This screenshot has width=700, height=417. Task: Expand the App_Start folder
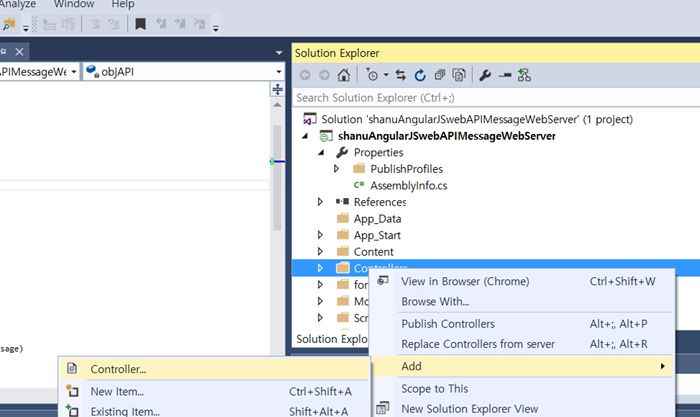point(320,235)
